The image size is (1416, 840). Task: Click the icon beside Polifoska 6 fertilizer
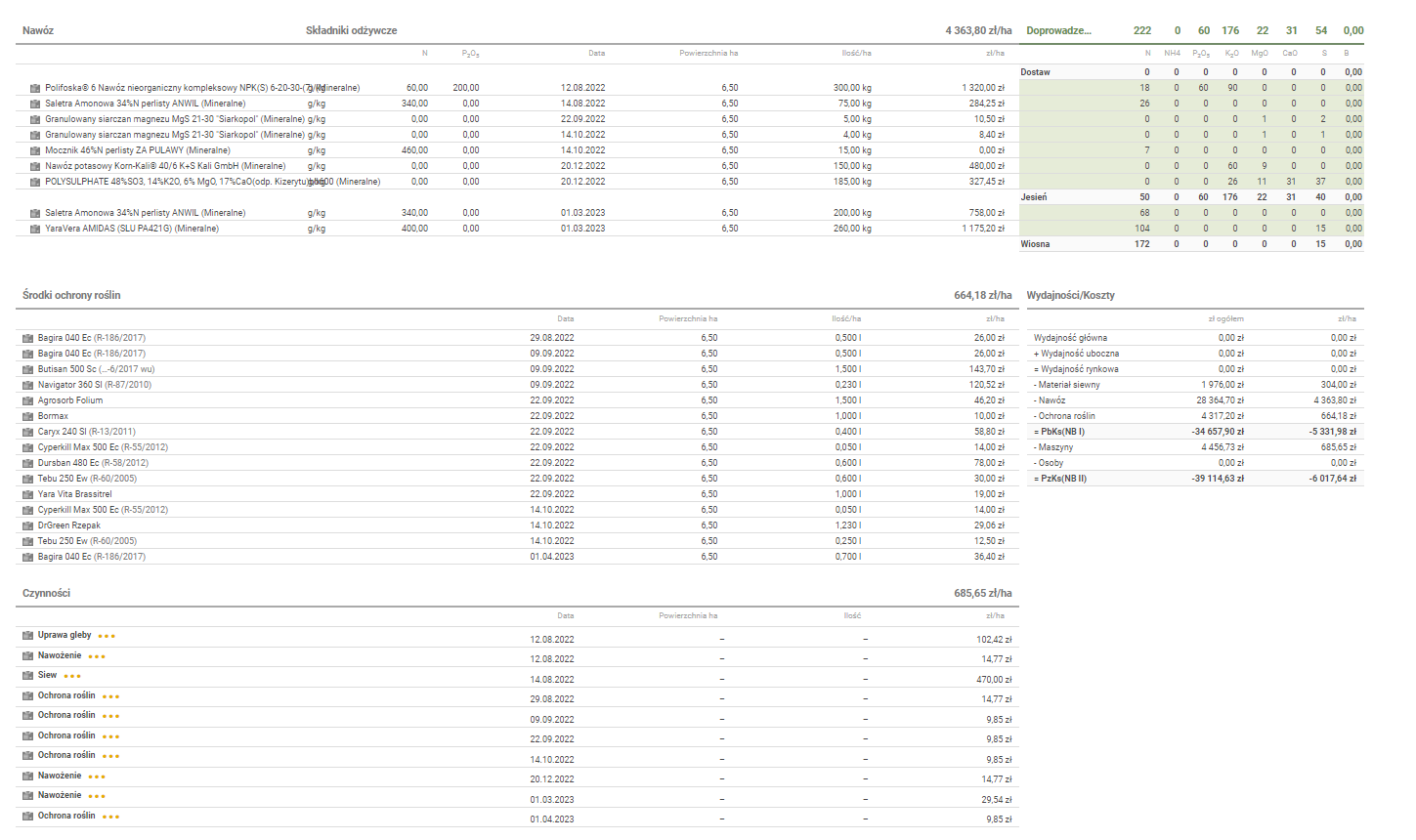[x=35, y=88]
